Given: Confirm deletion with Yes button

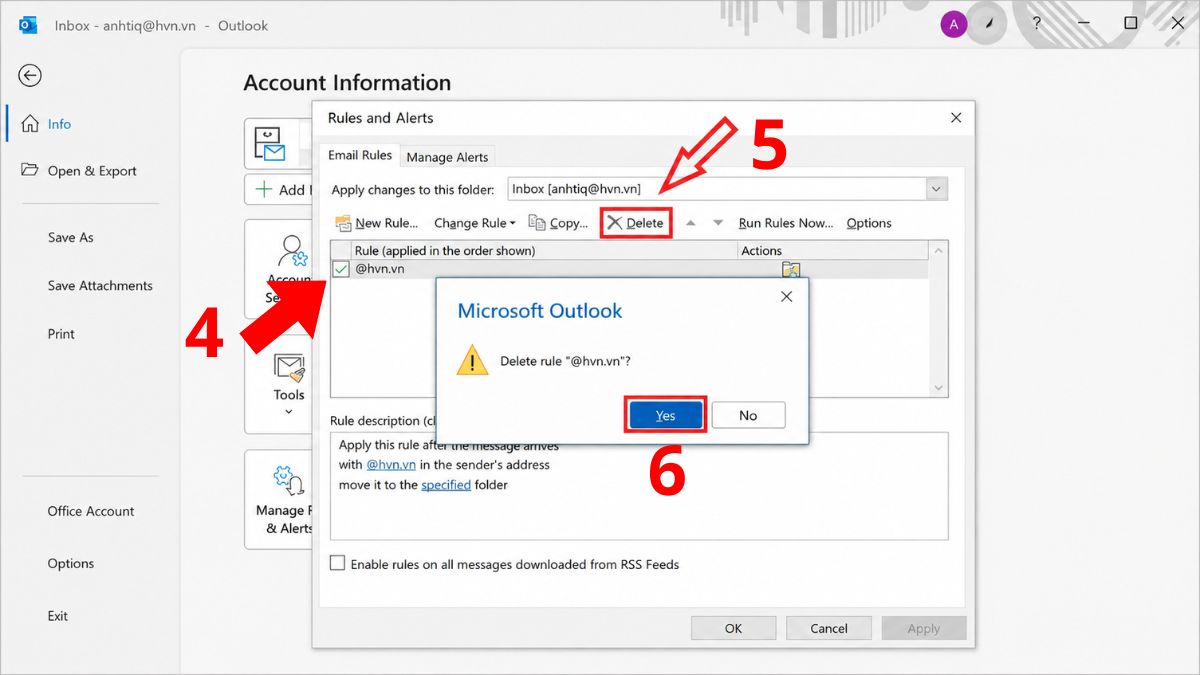Looking at the screenshot, I should click(x=665, y=416).
